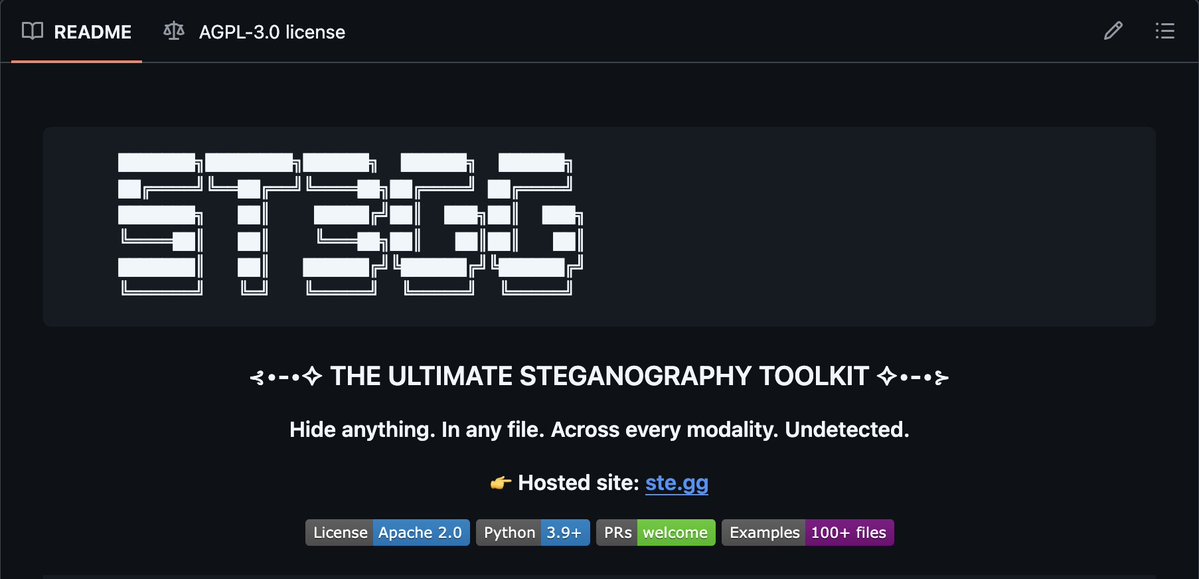
Task: Switch to the README tab
Action: [76, 31]
